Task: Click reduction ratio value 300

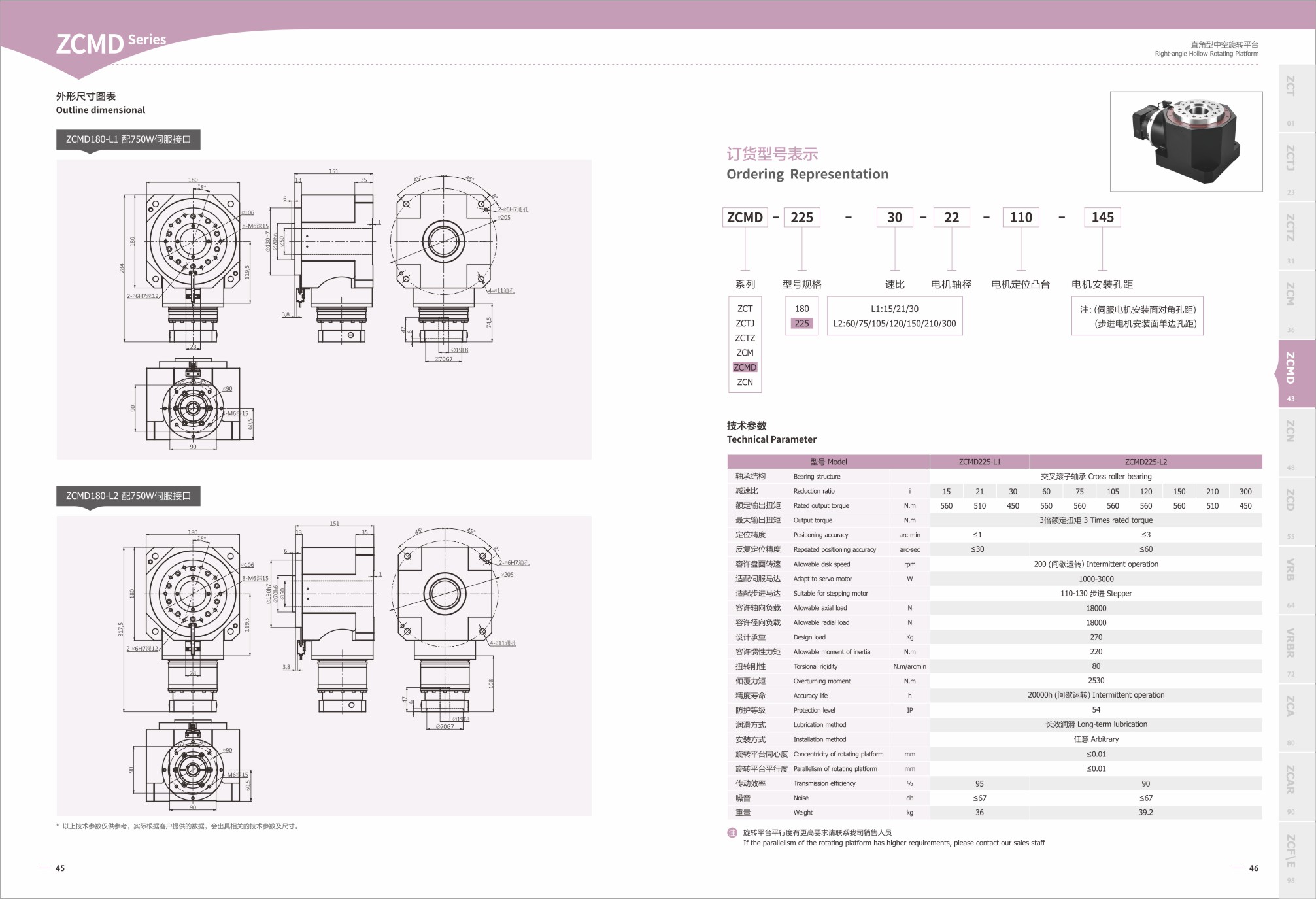Action: point(1245,491)
